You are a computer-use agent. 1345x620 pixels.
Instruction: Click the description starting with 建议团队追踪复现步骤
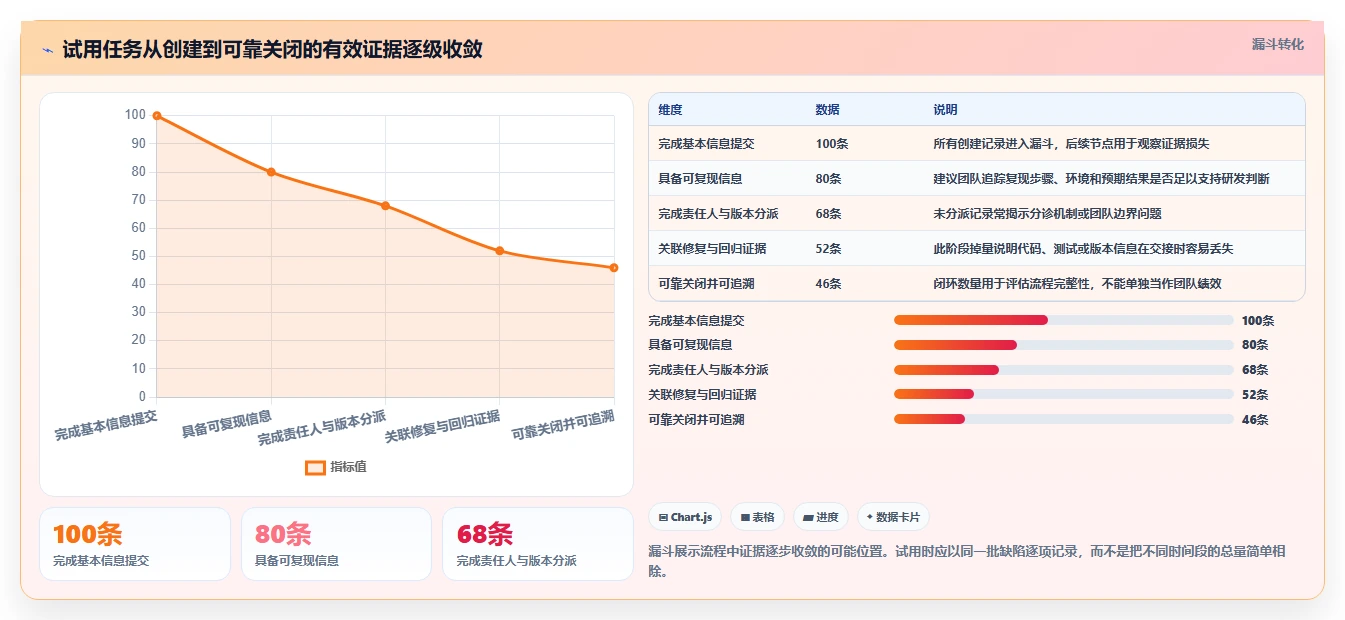tap(1101, 179)
